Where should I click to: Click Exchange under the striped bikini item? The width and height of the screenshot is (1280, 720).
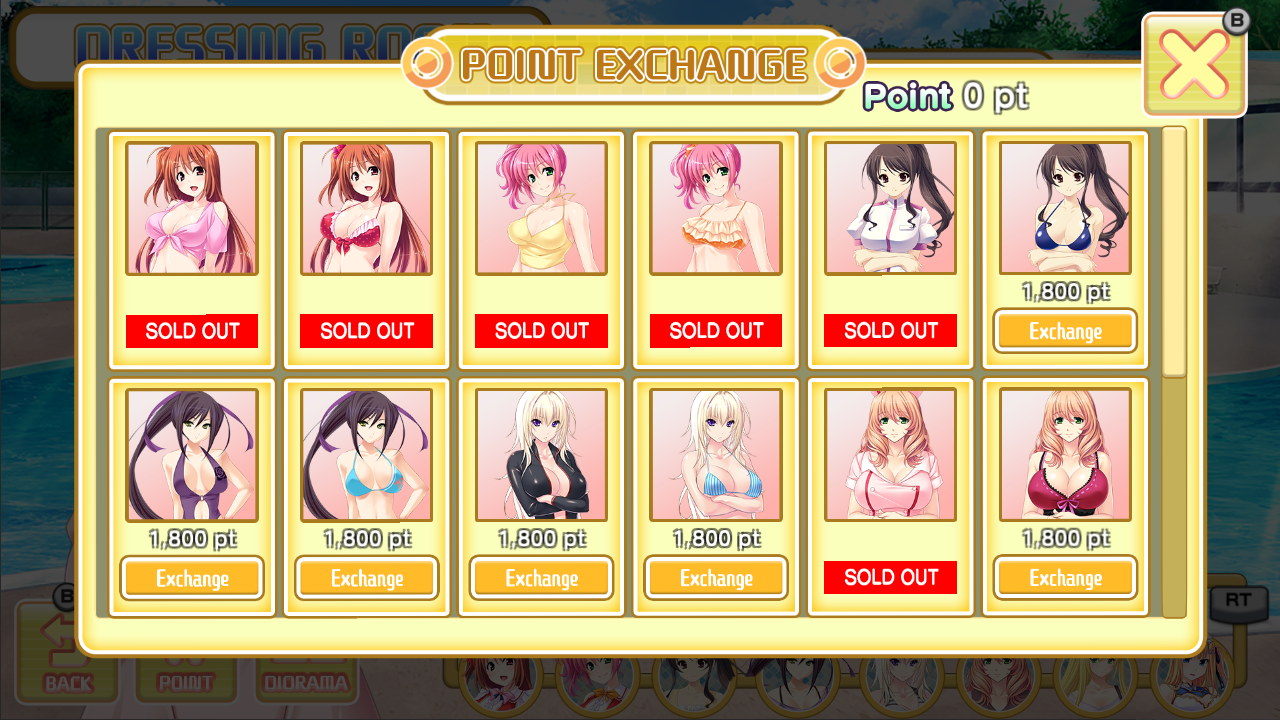[716, 578]
